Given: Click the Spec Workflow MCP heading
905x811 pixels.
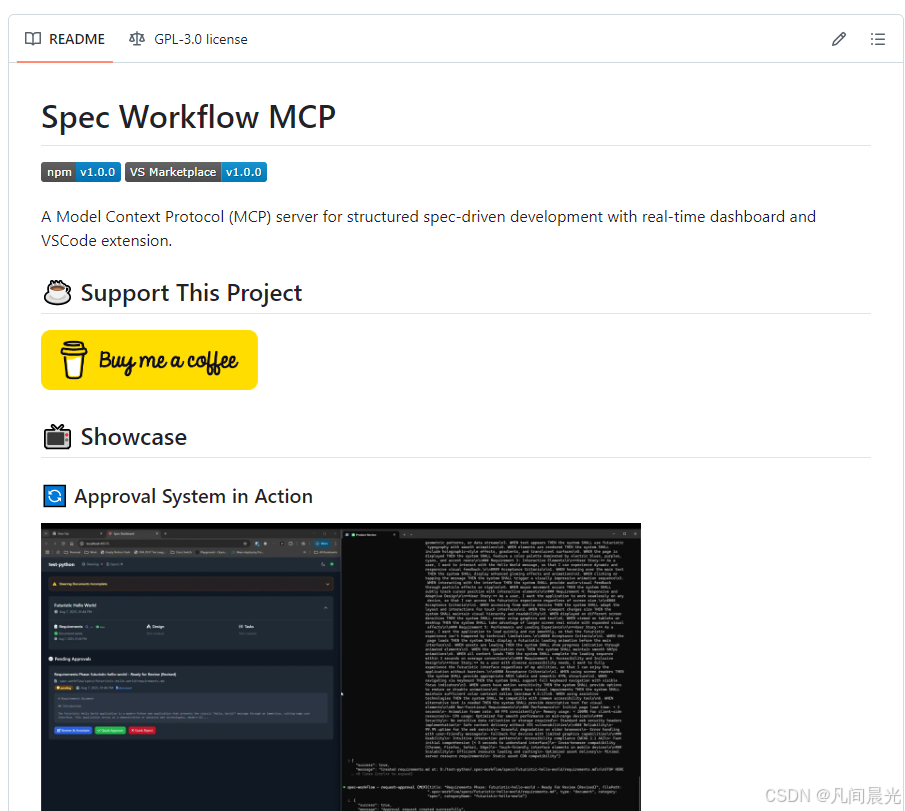Looking at the screenshot, I should coord(188,117).
